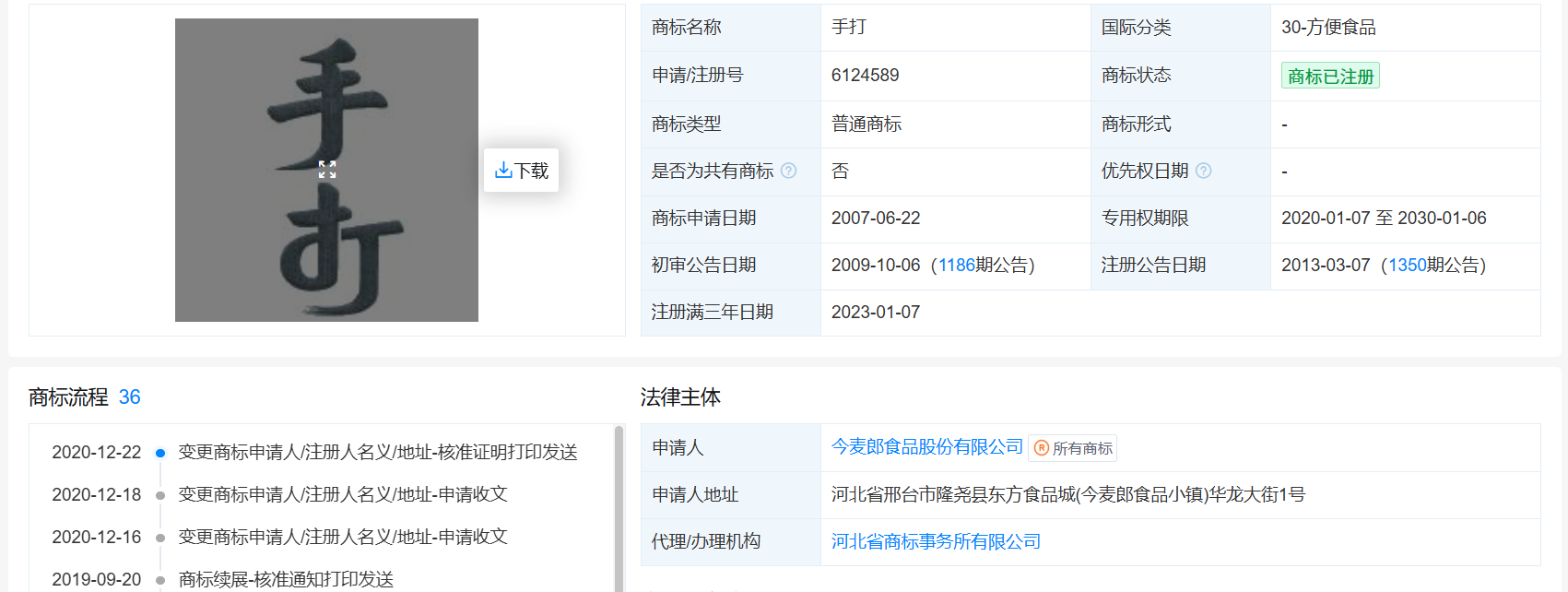Click the download icon beside trademark image
1568x592 pixels.
tap(503, 171)
